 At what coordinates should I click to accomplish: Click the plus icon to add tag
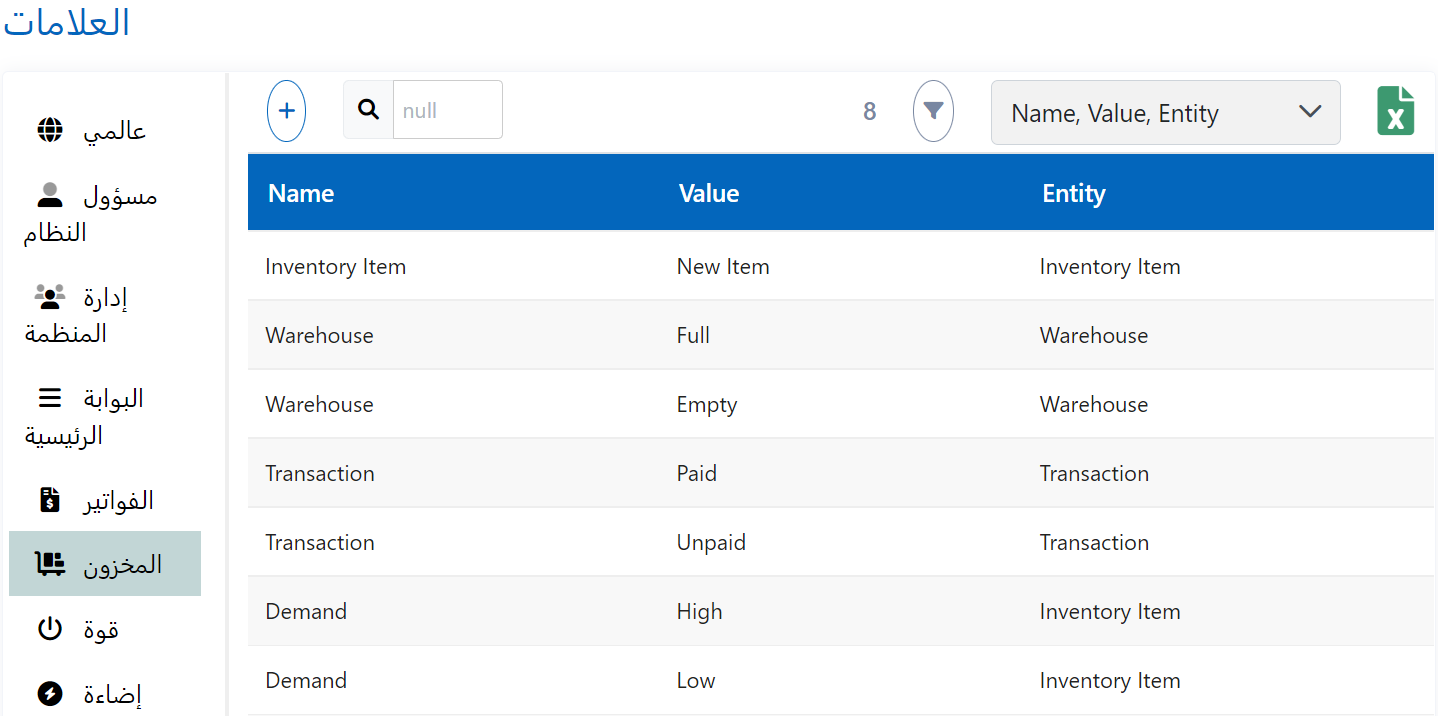pyautogui.click(x=286, y=110)
